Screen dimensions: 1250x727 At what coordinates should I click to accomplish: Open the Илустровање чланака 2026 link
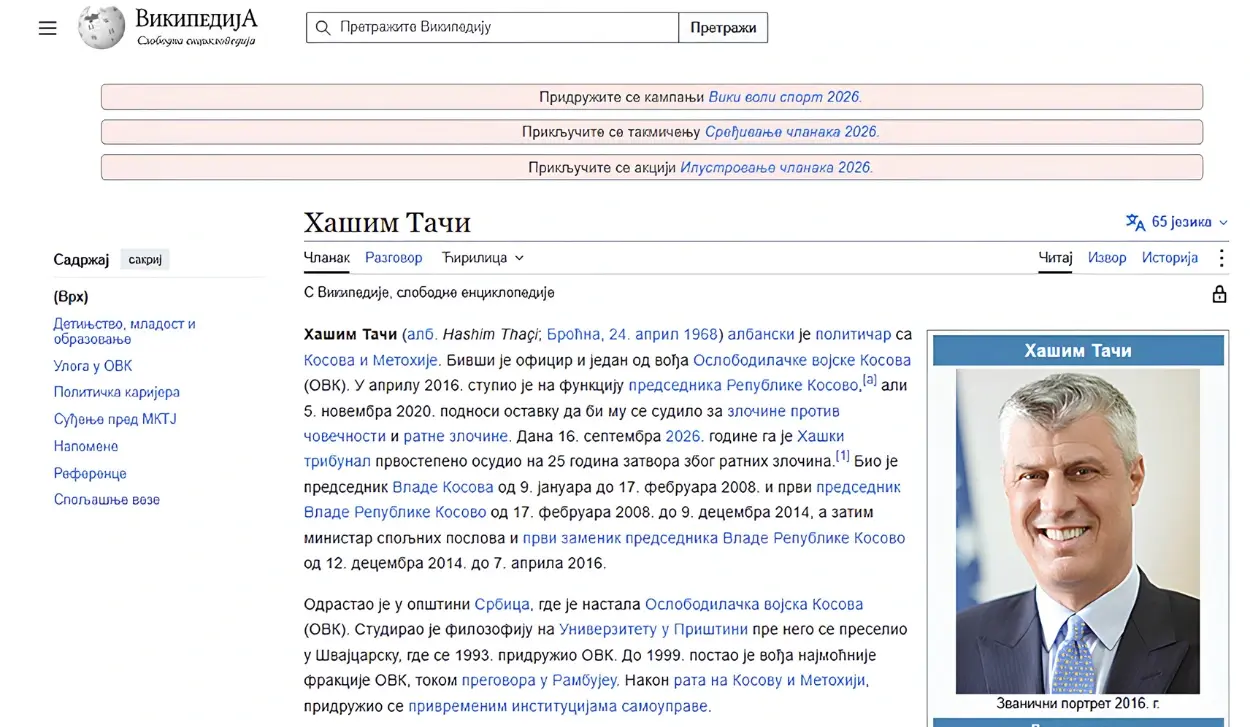pyautogui.click(x=776, y=168)
